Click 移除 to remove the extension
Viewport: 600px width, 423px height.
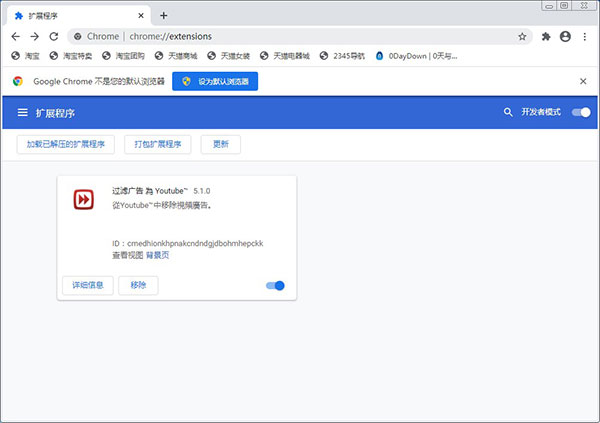click(x=138, y=285)
